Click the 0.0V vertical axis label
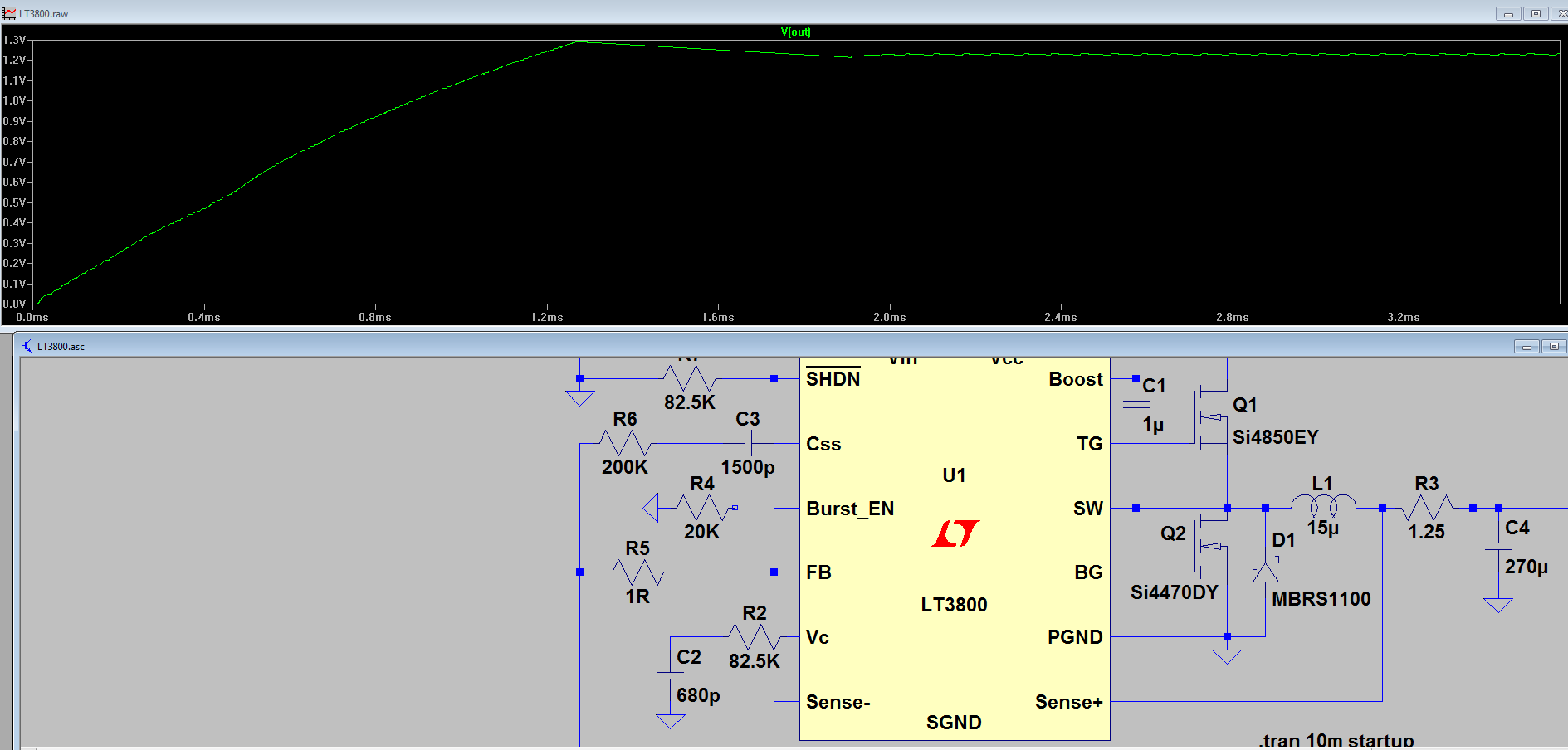1568x750 pixels. pos(14,304)
